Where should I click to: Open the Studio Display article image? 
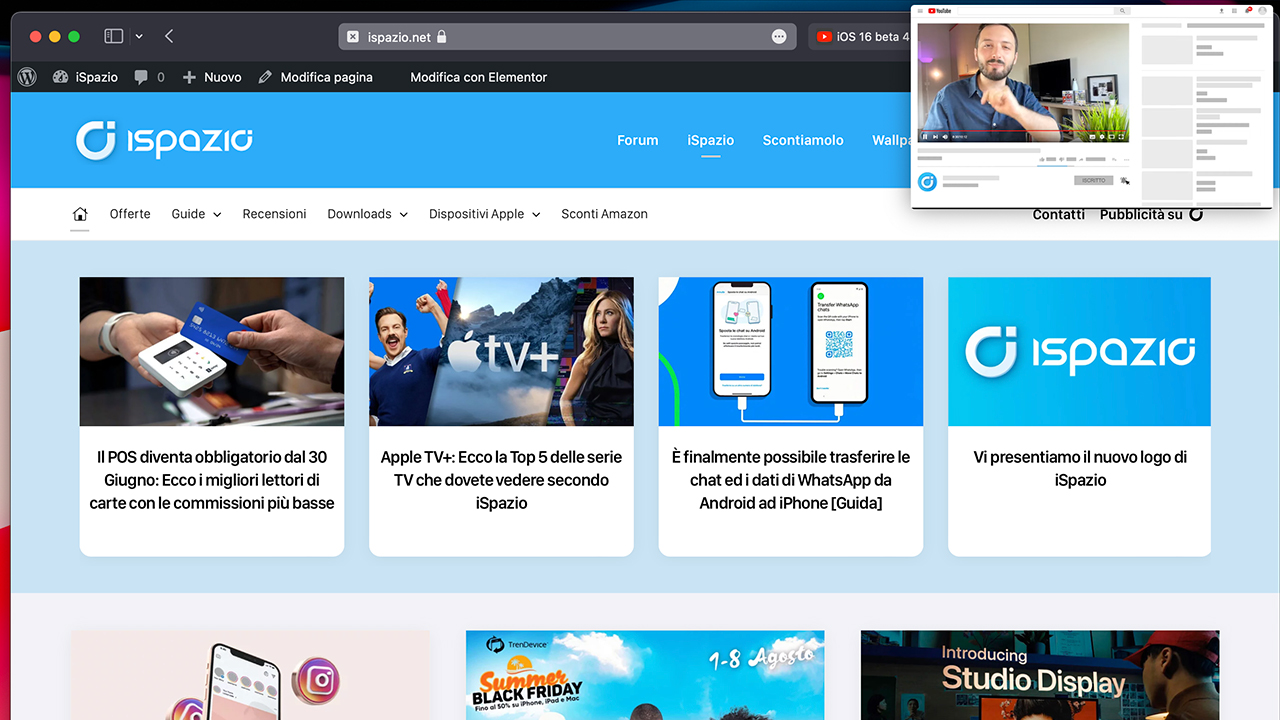pos(1040,675)
